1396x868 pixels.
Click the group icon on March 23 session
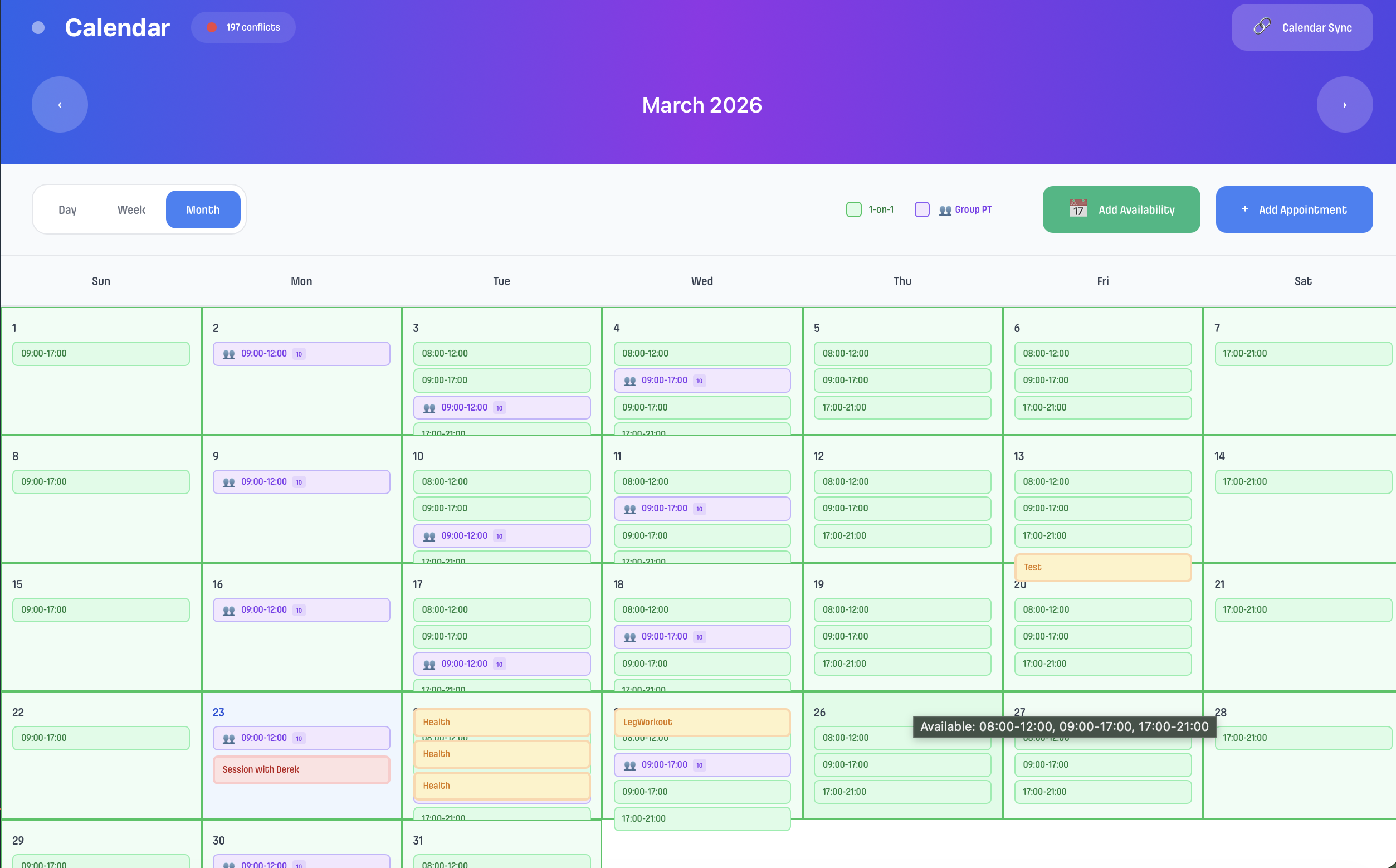(x=229, y=738)
